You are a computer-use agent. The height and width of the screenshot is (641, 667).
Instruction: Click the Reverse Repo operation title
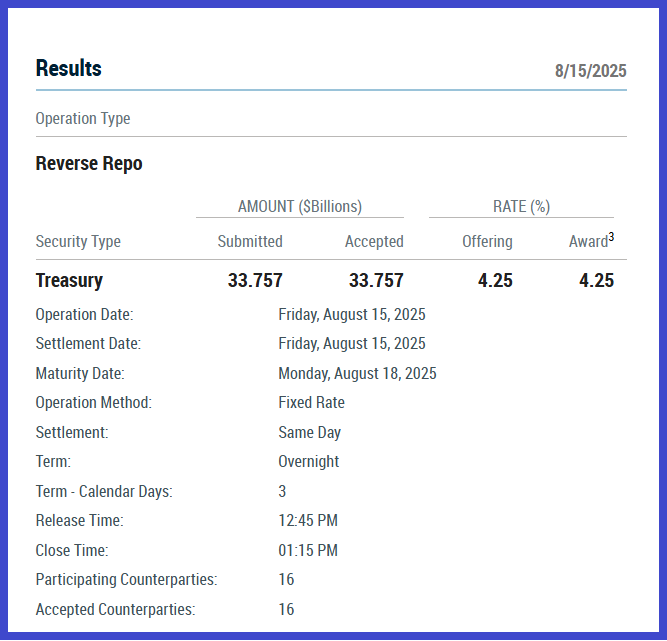89,164
